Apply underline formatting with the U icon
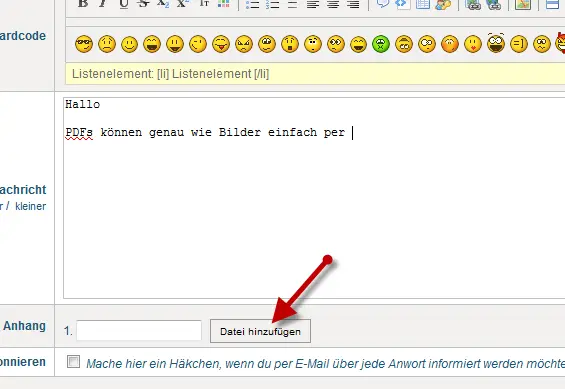The height and width of the screenshot is (389, 565). 124,4
